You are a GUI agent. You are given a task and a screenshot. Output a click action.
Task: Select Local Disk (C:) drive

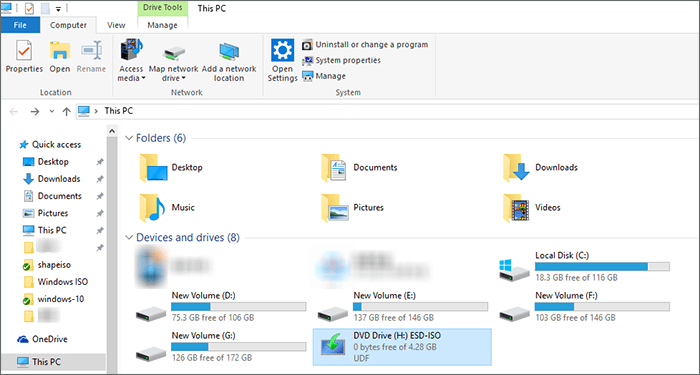(584, 267)
